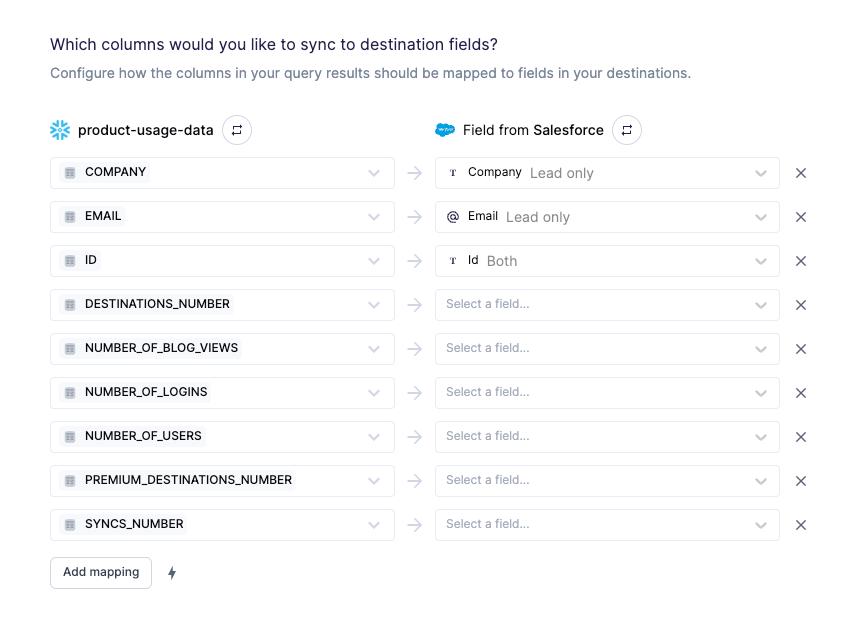This screenshot has width=844, height=622.
Task: Remove the NUMBER_OF_BLOG_VIEWS mapping row
Action: pyautogui.click(x=801, y=348)
